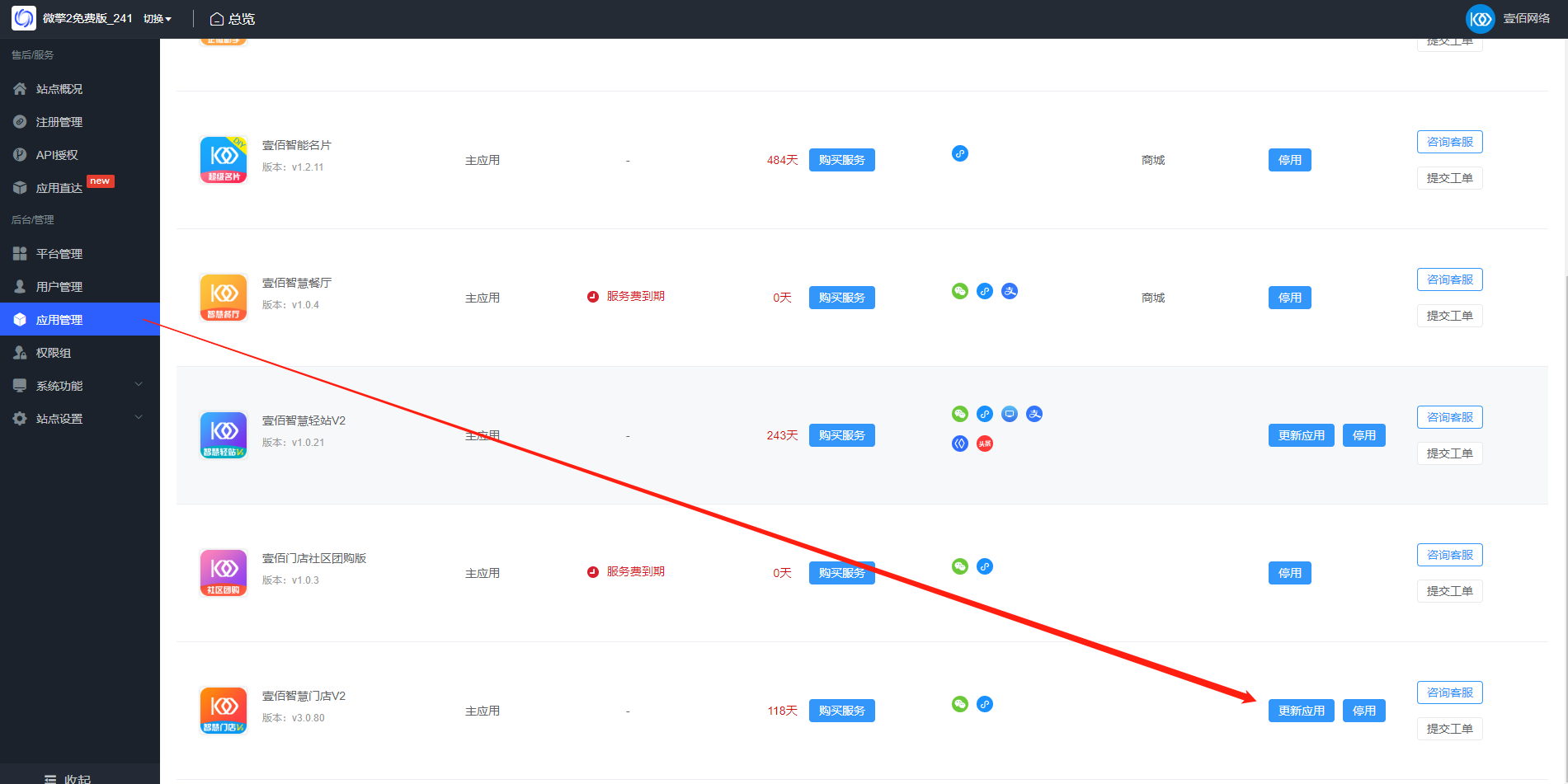Click WeChat icon for 壹佰智慧轻站V2
The image size is (1568, 784).
point(959,414)
